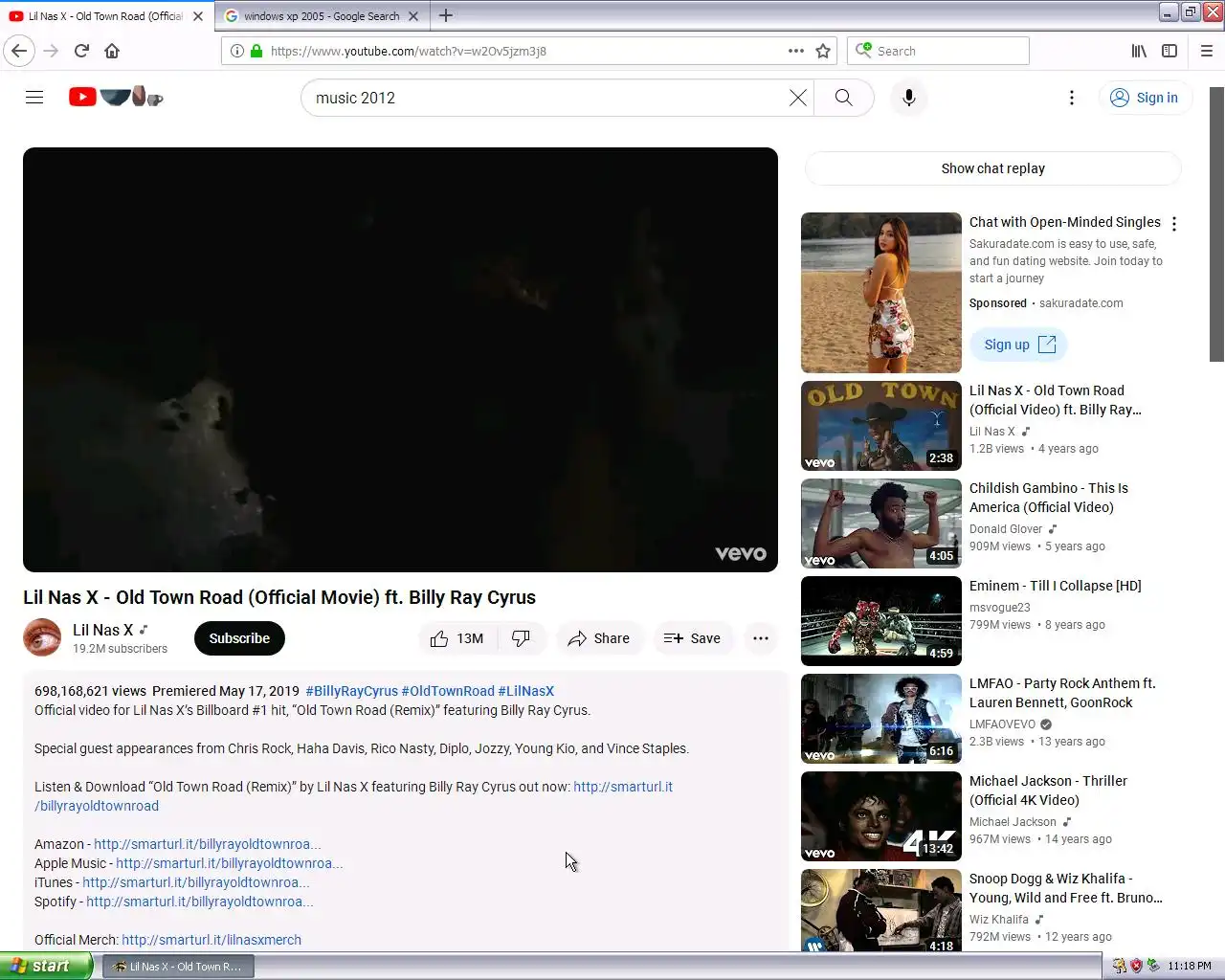Bookmark this page with the star icon
Image resolution: width=1225 pixels, height=980 pixels.
[823, 51]
